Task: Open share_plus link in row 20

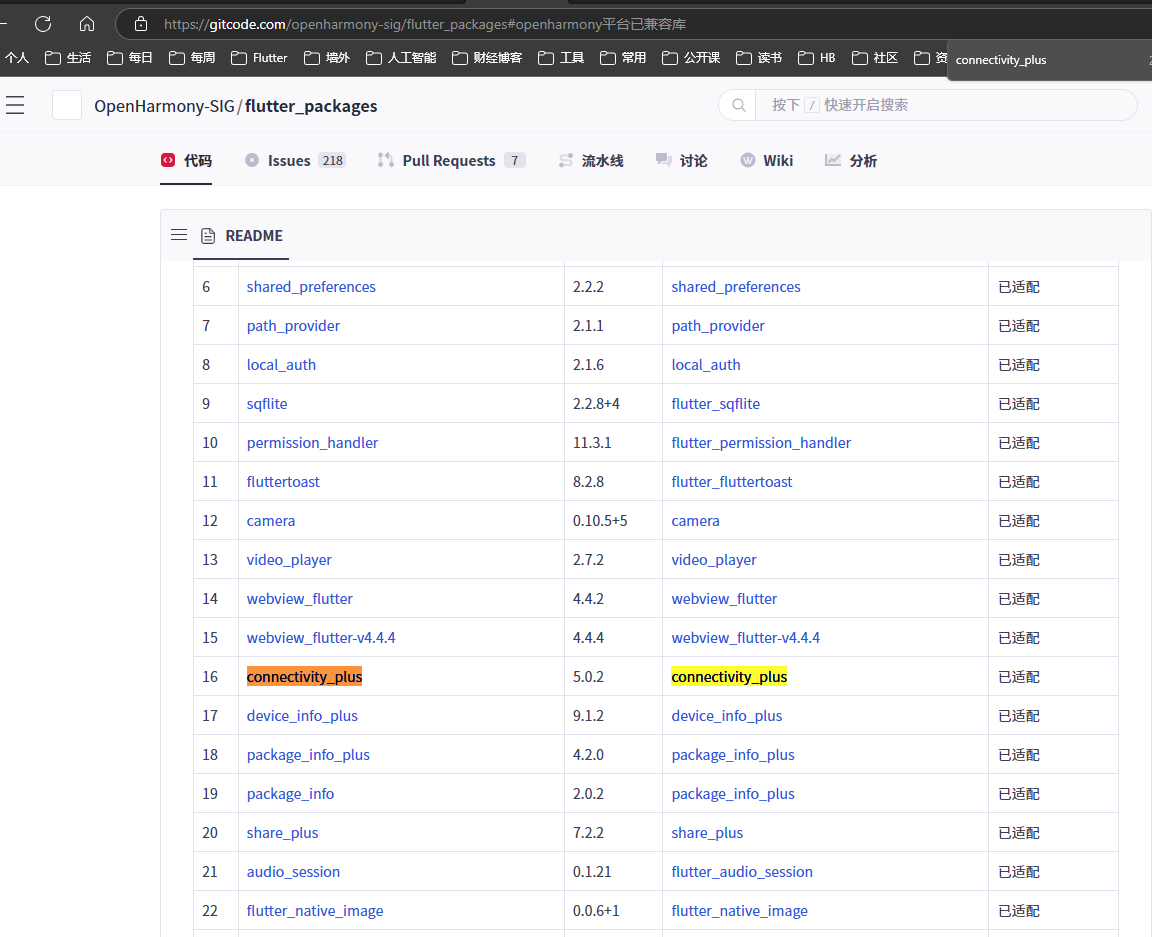Action: click(x=282, y=832)
